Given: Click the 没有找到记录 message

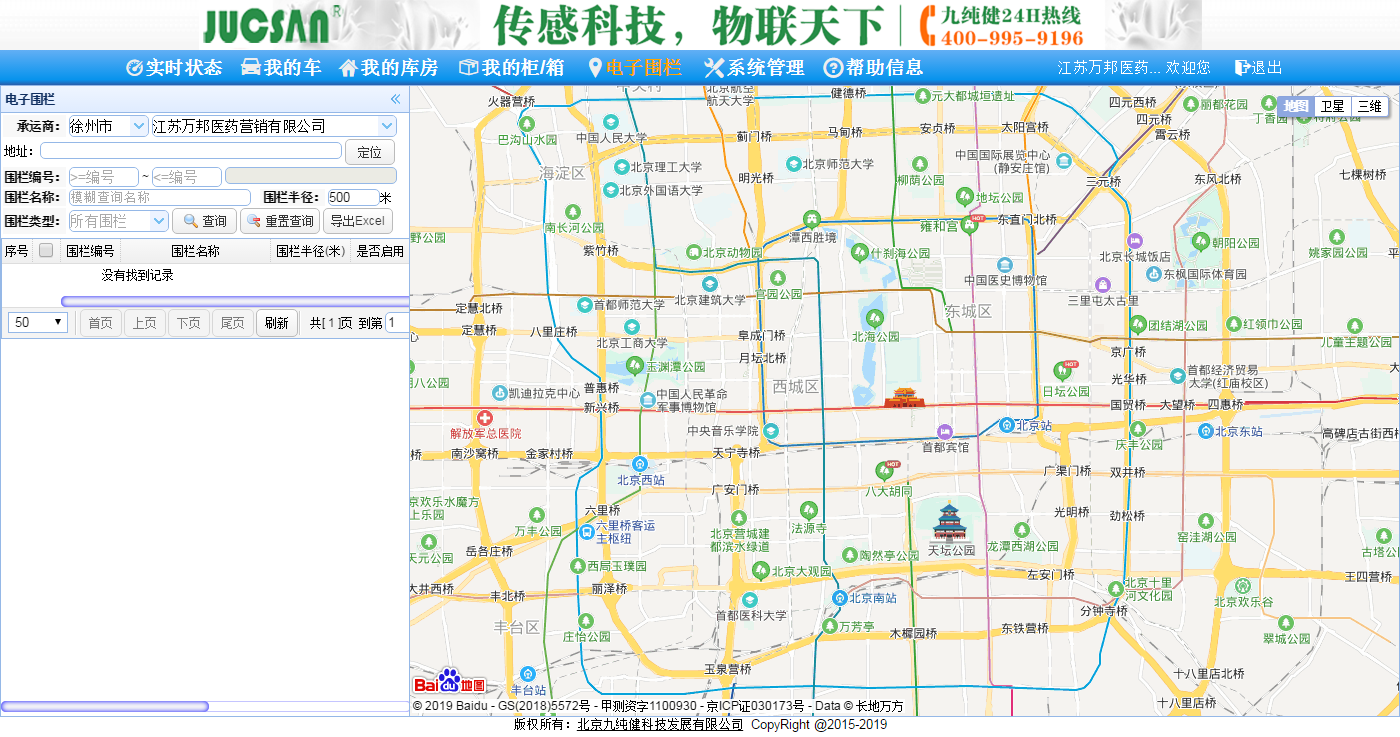Looking at the screenshot, I should 137,275.
